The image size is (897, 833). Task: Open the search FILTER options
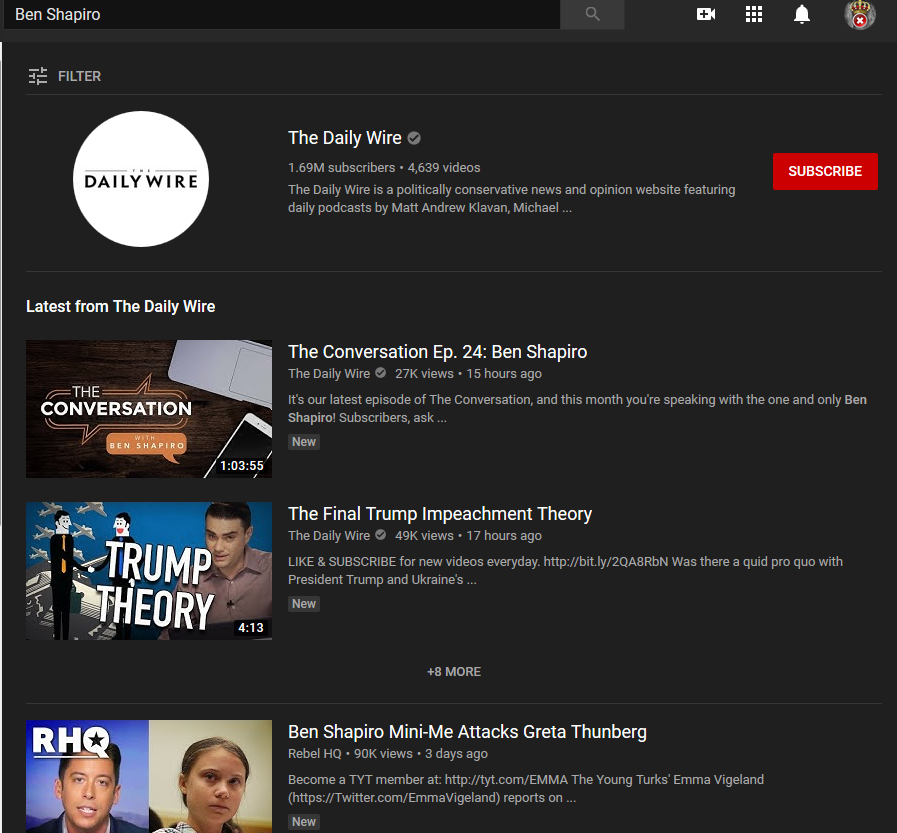pyautogui.click(x=65, y=76)
